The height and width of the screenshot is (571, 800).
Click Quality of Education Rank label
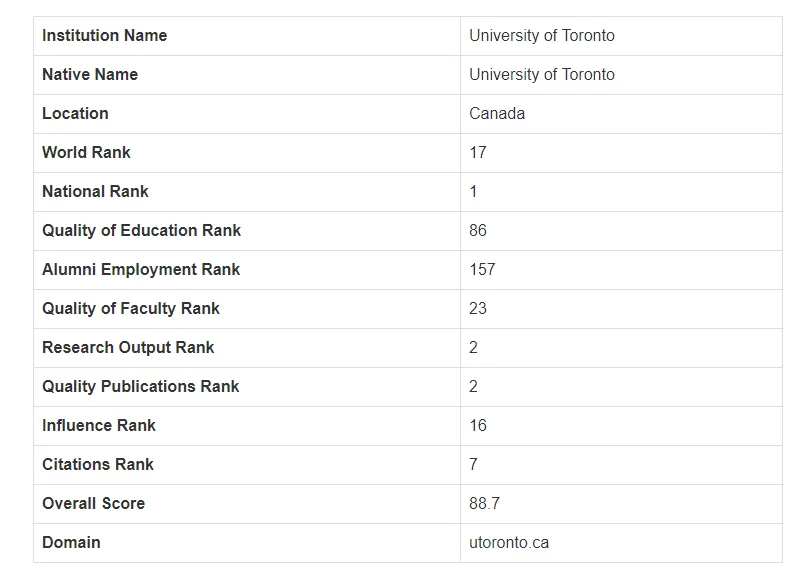141,230
